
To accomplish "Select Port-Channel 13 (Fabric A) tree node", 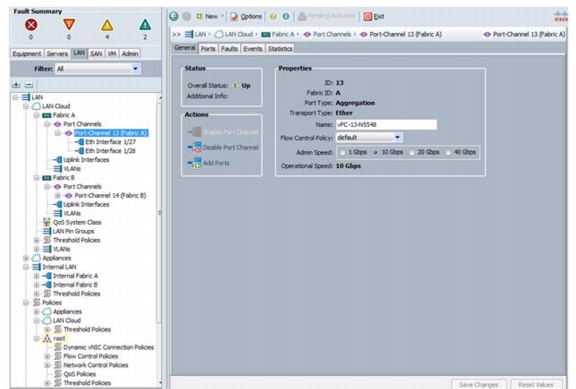I will 111,133.
